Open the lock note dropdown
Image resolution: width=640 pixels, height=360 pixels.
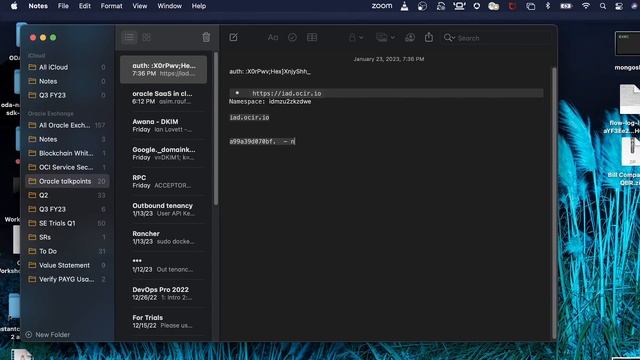[x=356, y=38]
